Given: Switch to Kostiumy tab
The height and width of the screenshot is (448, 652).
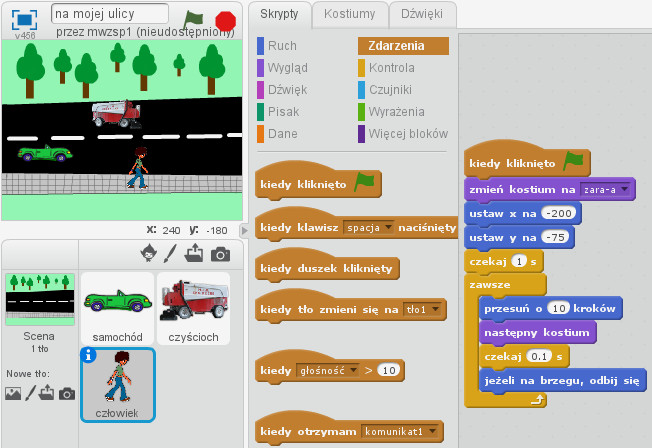Looking at the screenshot, I should [349, 14].
